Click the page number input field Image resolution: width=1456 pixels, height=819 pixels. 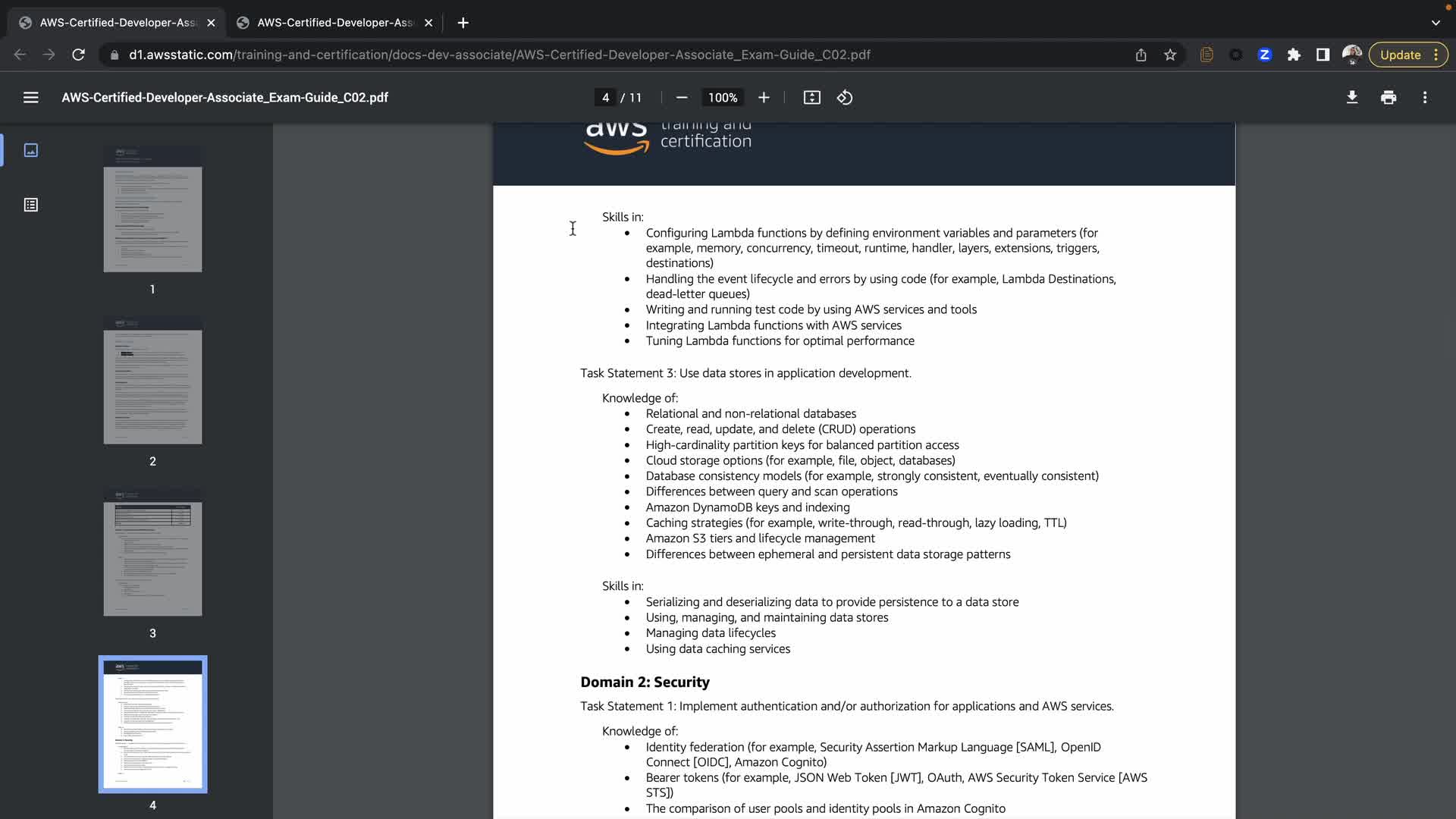pyautogui.click(x=605, y=98)
